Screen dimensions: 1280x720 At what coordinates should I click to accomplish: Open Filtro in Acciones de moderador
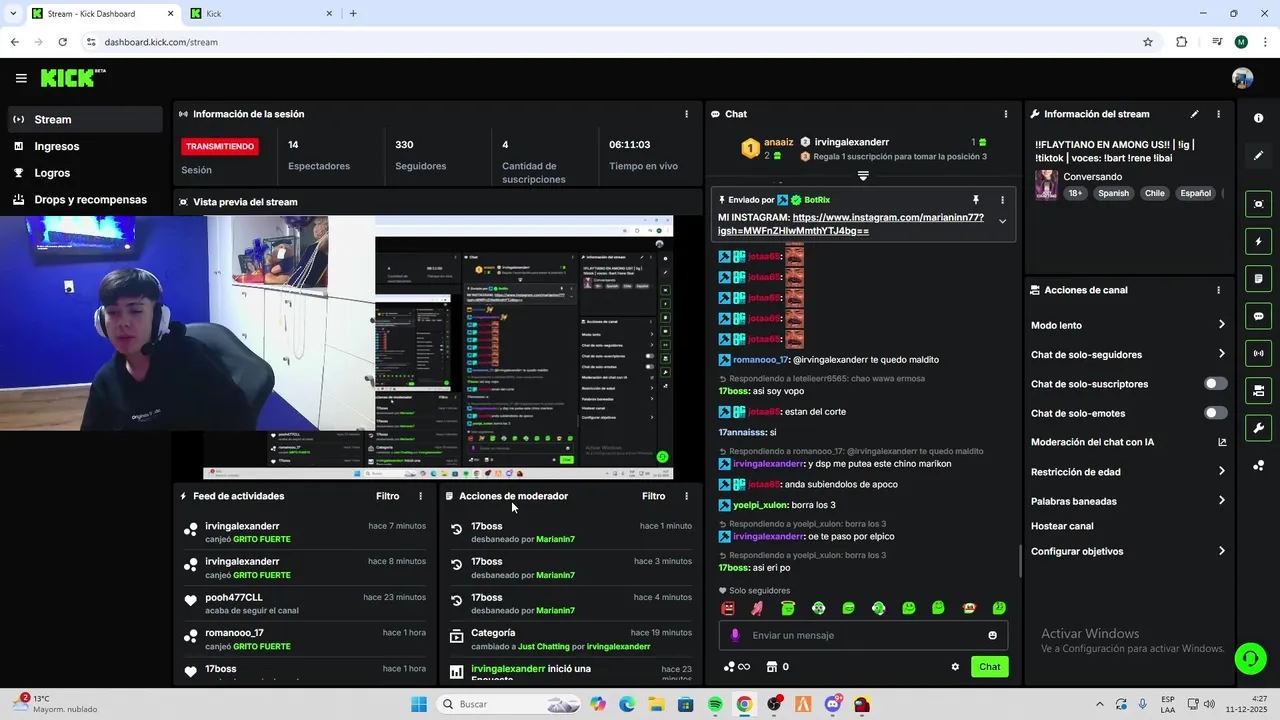(653, 496)
